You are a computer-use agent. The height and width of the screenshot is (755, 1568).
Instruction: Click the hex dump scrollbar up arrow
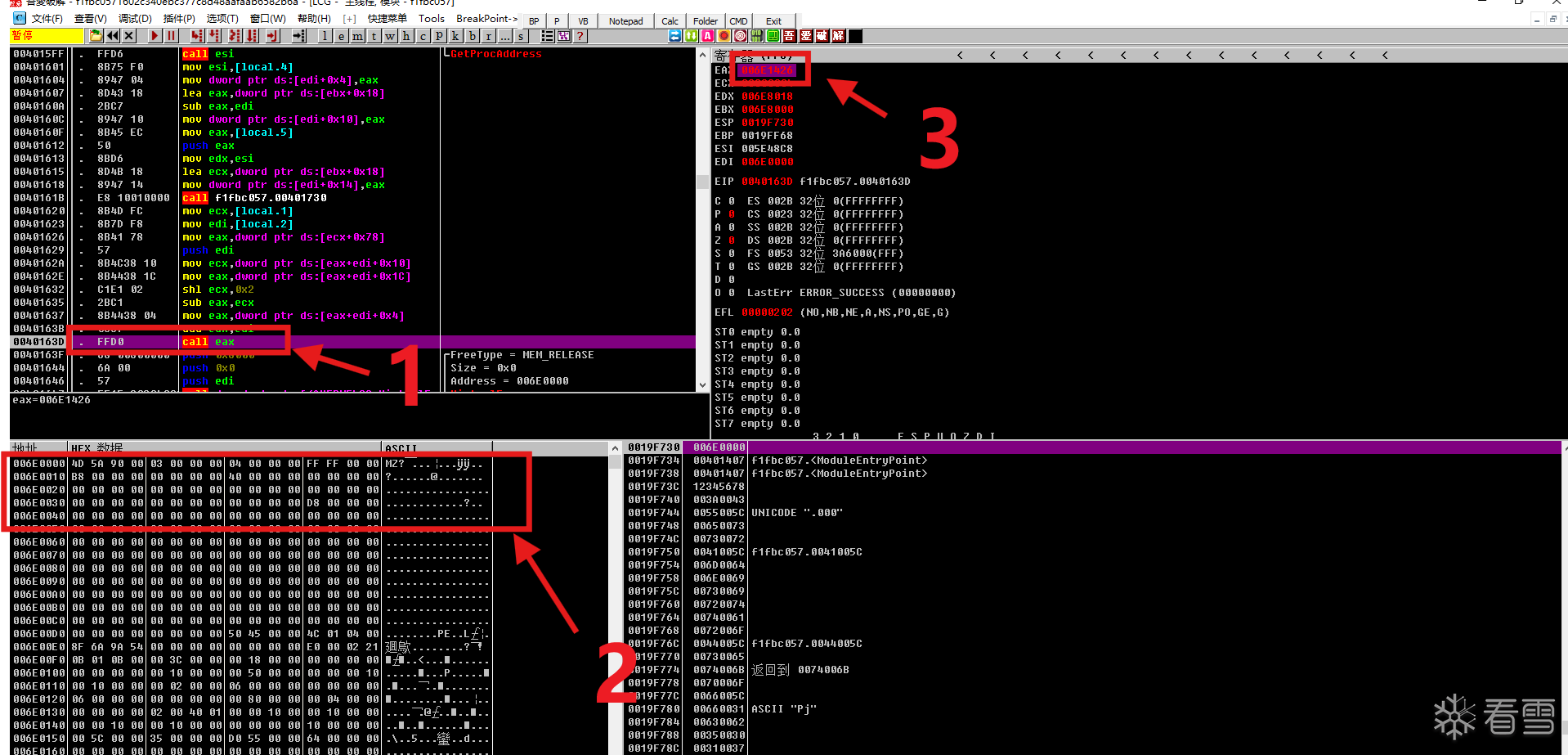(x=615, y=448)
